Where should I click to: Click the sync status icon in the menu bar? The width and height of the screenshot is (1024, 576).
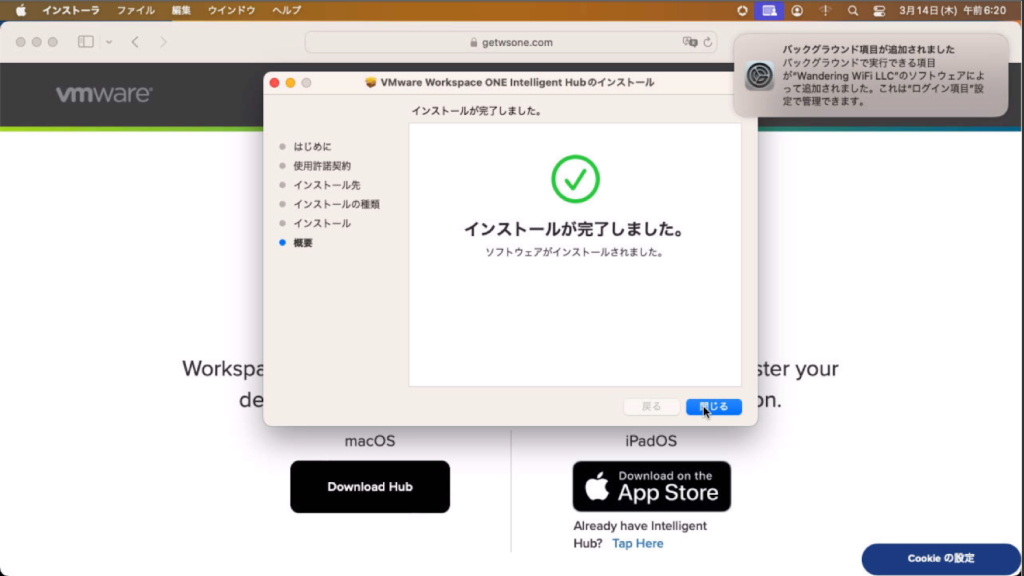point(742,10)
